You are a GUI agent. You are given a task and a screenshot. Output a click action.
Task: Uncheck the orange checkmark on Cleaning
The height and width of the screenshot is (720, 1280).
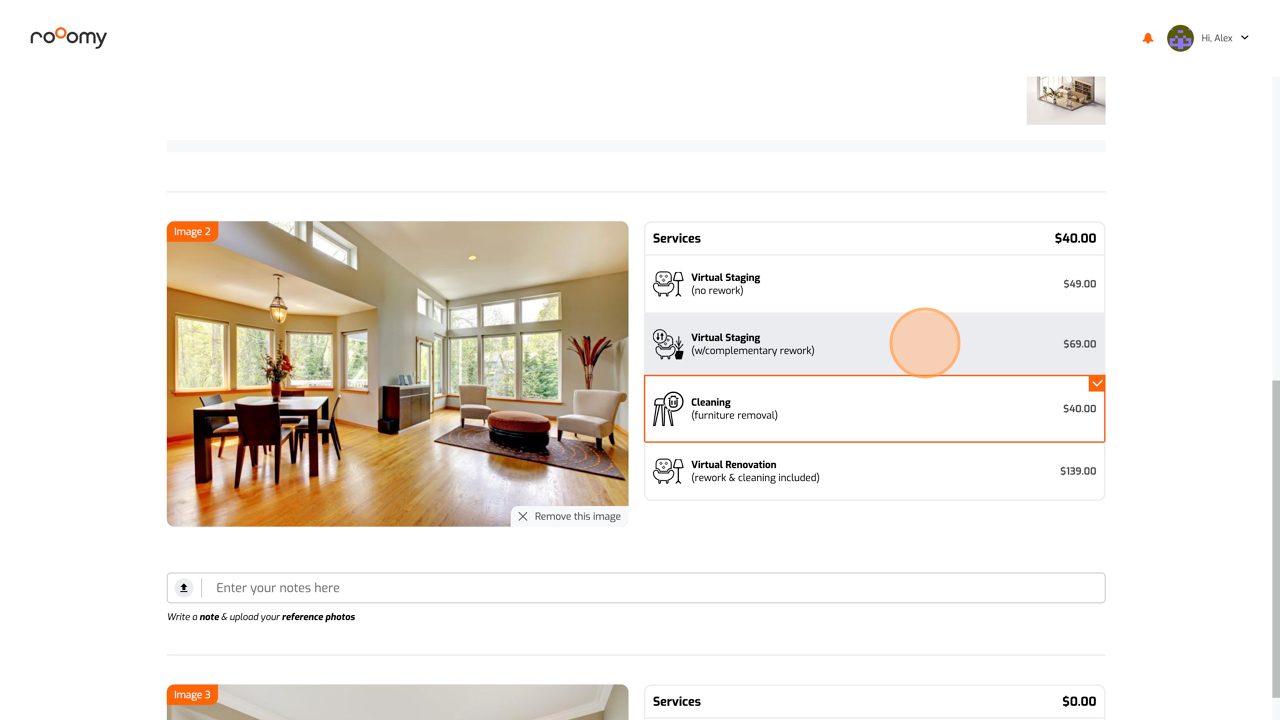click(x=1097, y=383)
